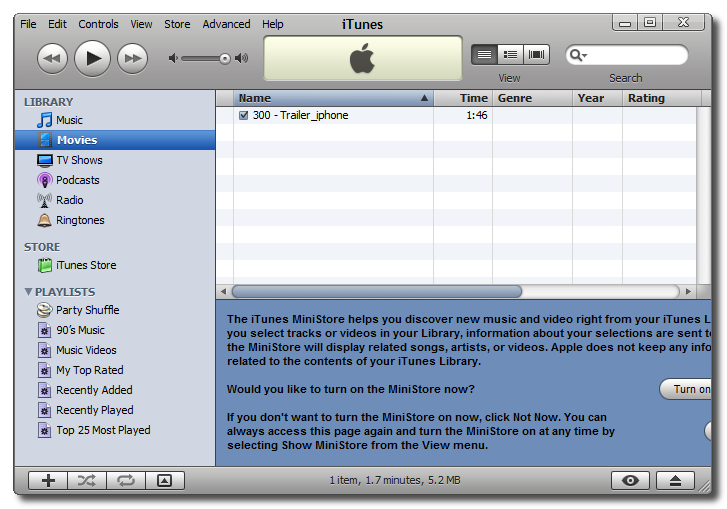Open the Recently Played playlist
Image resolution: width=727 pixels, height=509 pixels.
click(x=115, y=410)
